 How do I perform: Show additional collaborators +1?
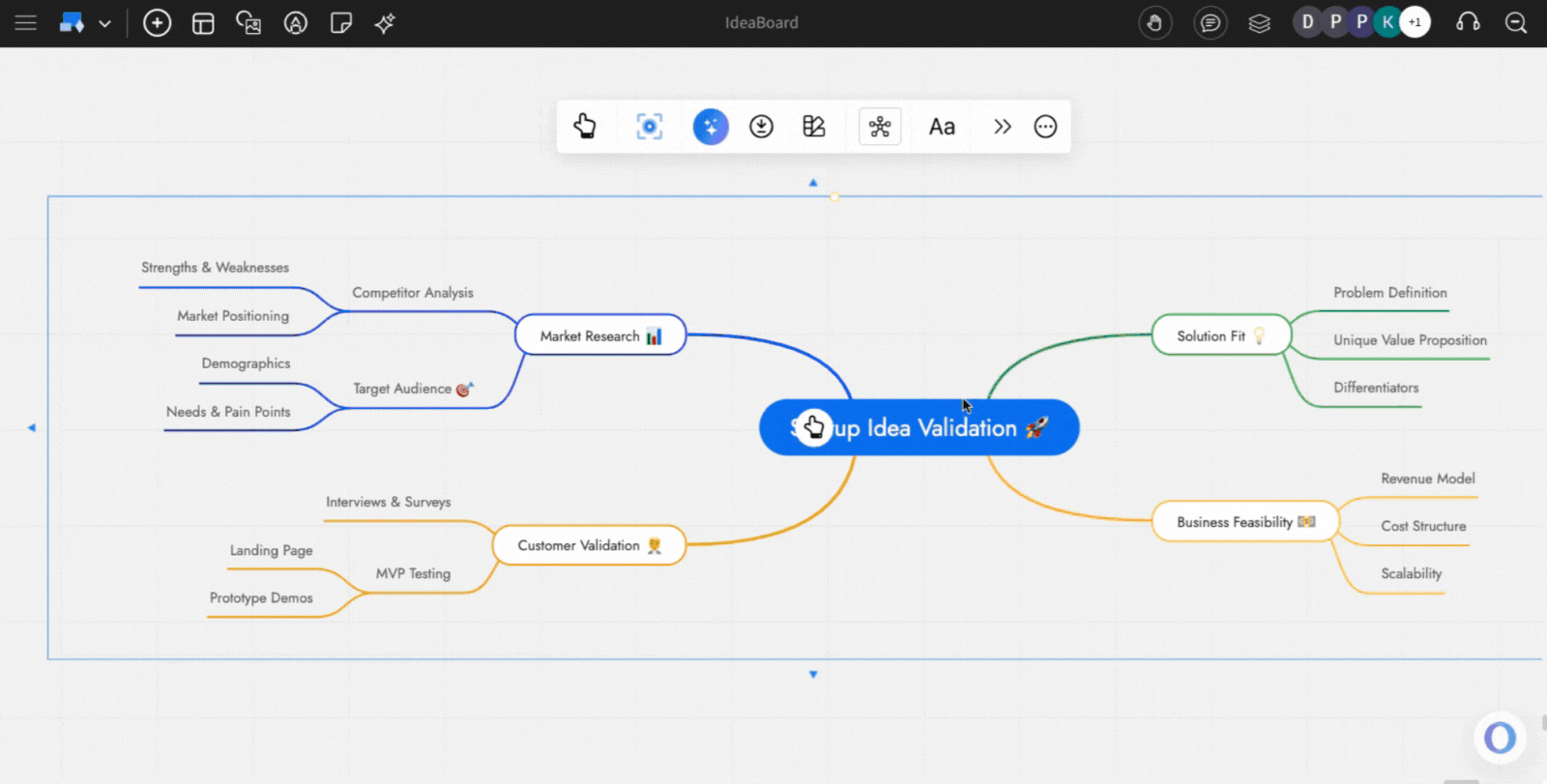1415,21
